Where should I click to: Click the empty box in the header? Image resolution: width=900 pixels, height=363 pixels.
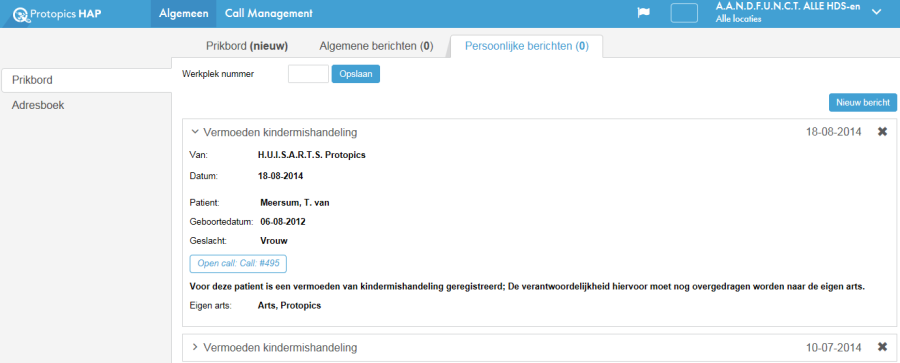coord(684,13)
